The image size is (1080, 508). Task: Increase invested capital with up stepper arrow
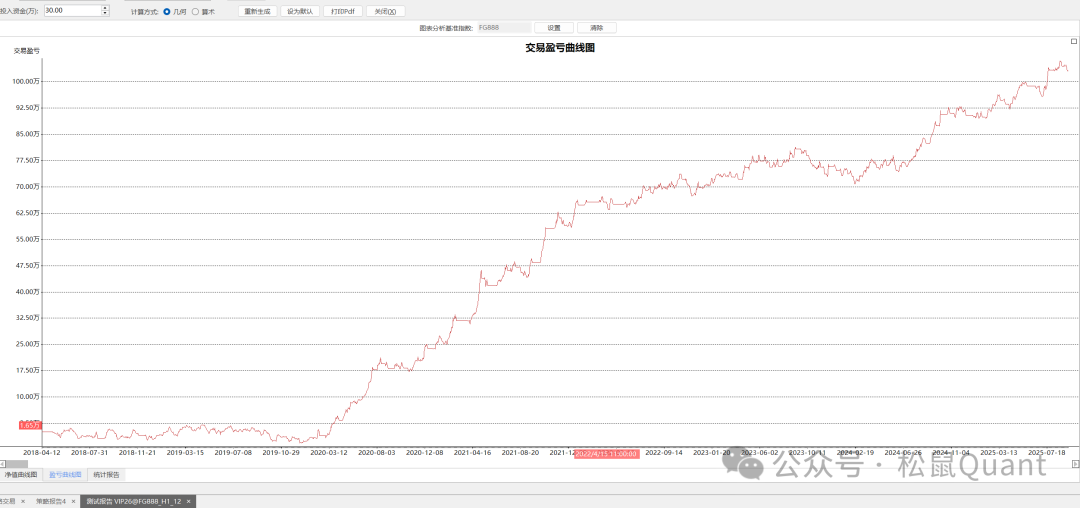point(105,8)
